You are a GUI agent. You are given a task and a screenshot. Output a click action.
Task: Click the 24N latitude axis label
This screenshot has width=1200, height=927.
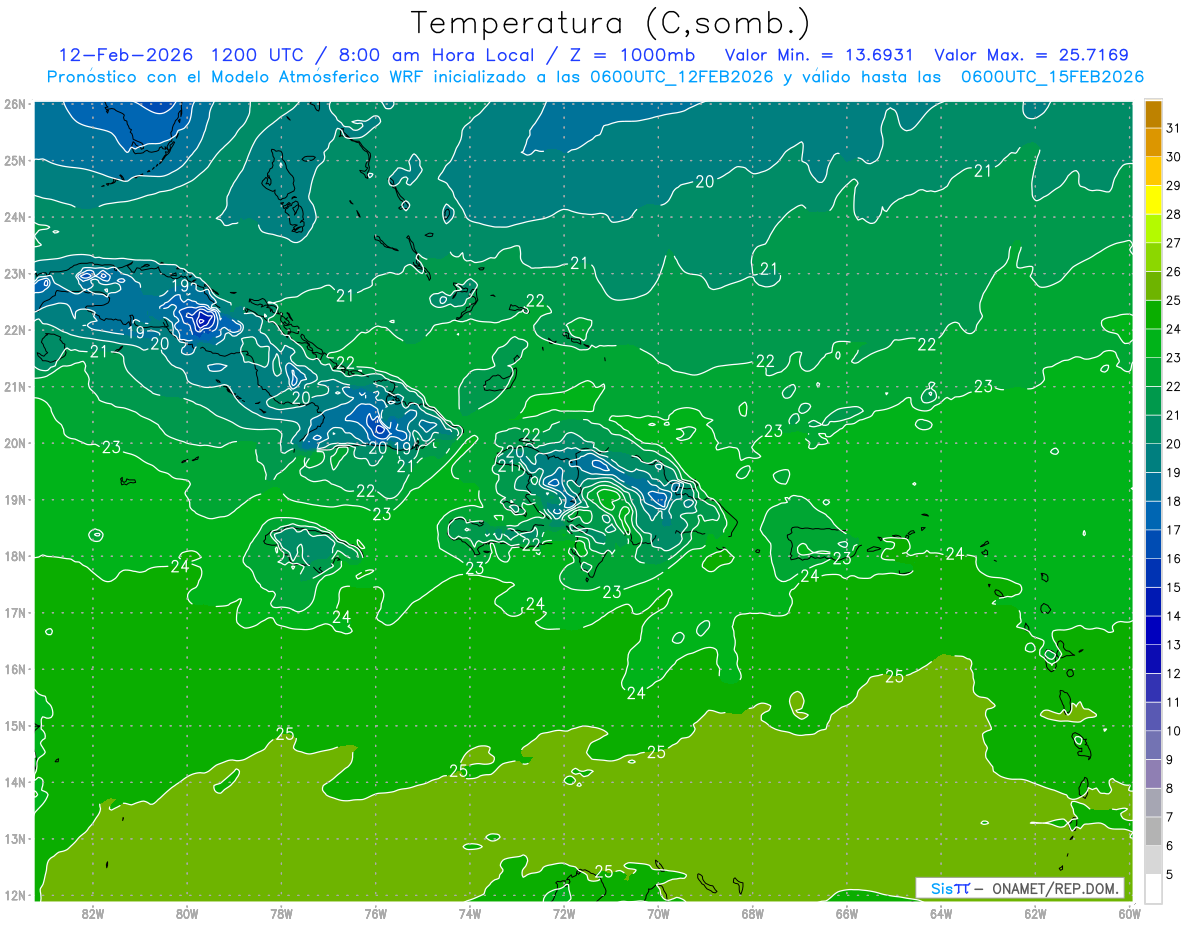[15, 217]
